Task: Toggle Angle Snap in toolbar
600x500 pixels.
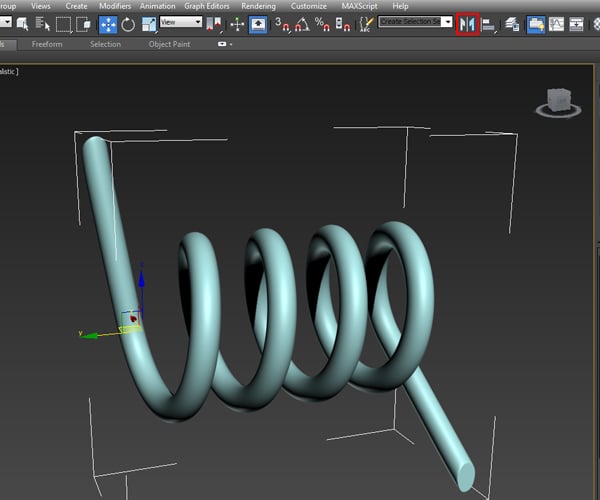Action: (x=301, y=24)
